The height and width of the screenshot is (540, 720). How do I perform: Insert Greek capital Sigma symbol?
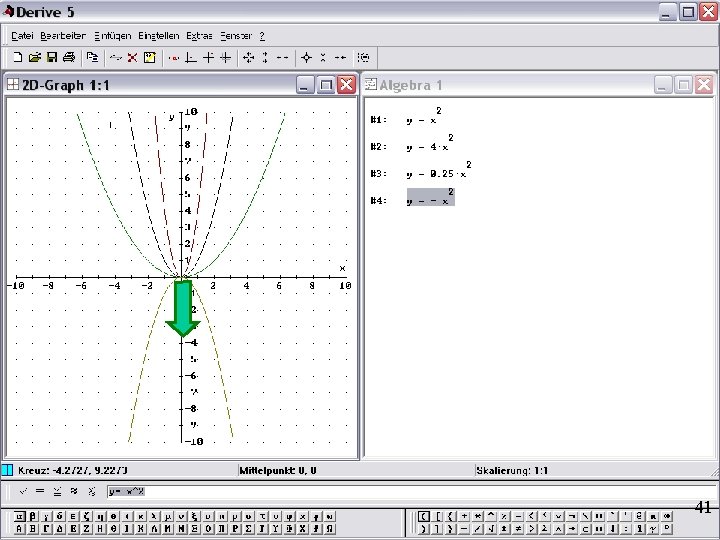pyautogui.click(x=248, y=529)
